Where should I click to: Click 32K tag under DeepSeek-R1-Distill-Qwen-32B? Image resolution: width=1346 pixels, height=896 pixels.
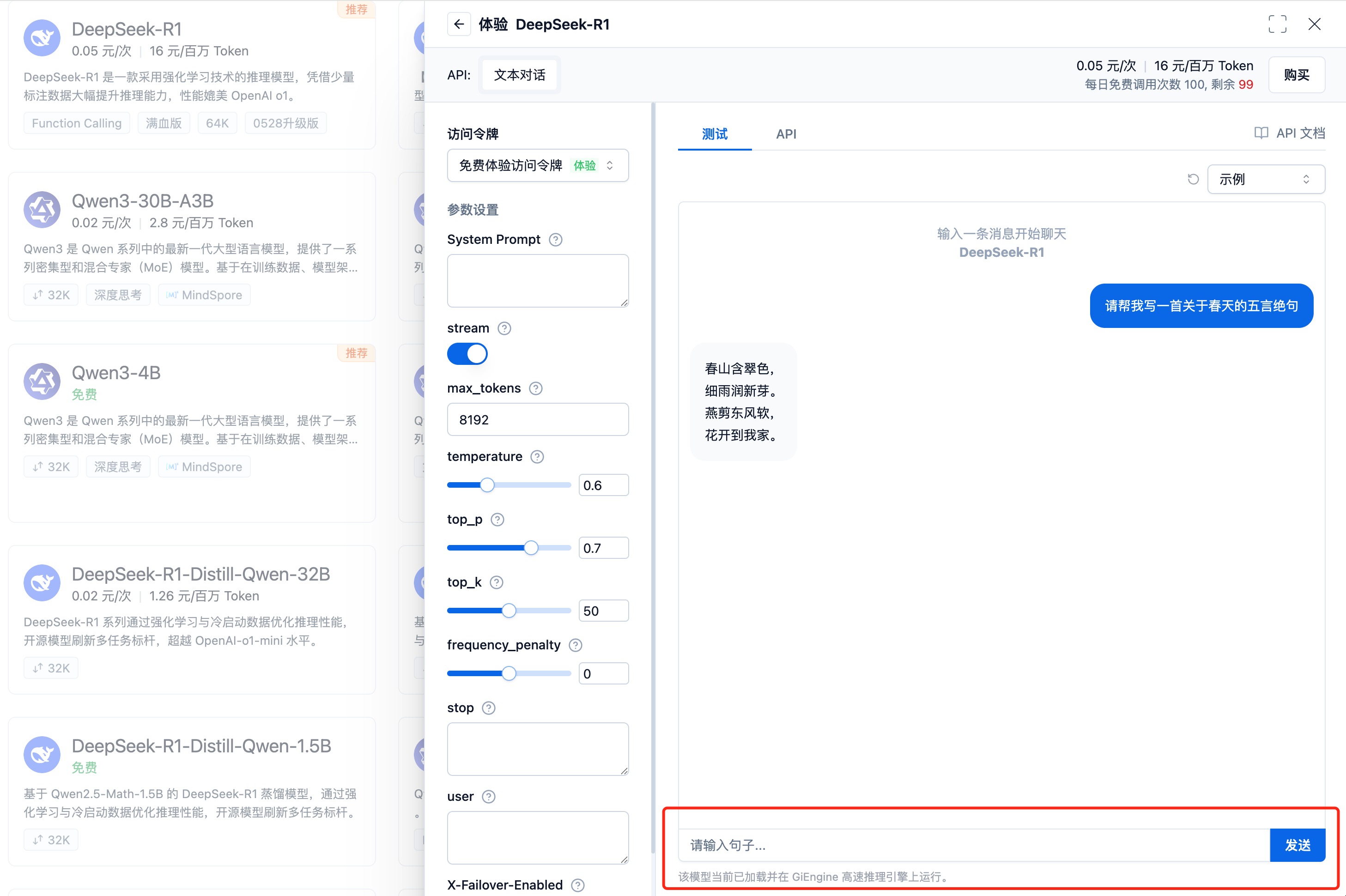pos(51,668)
